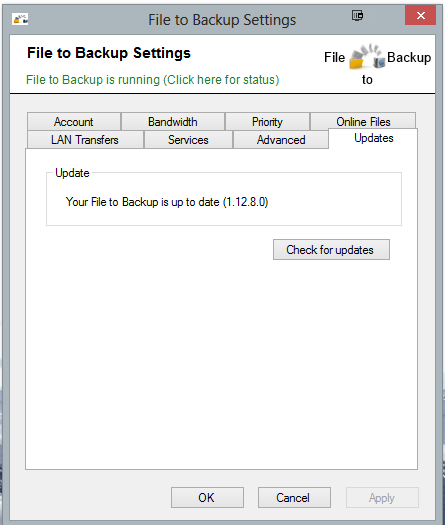Select the Priority tab
Screen dimensions: 445x525
point(267,122)
